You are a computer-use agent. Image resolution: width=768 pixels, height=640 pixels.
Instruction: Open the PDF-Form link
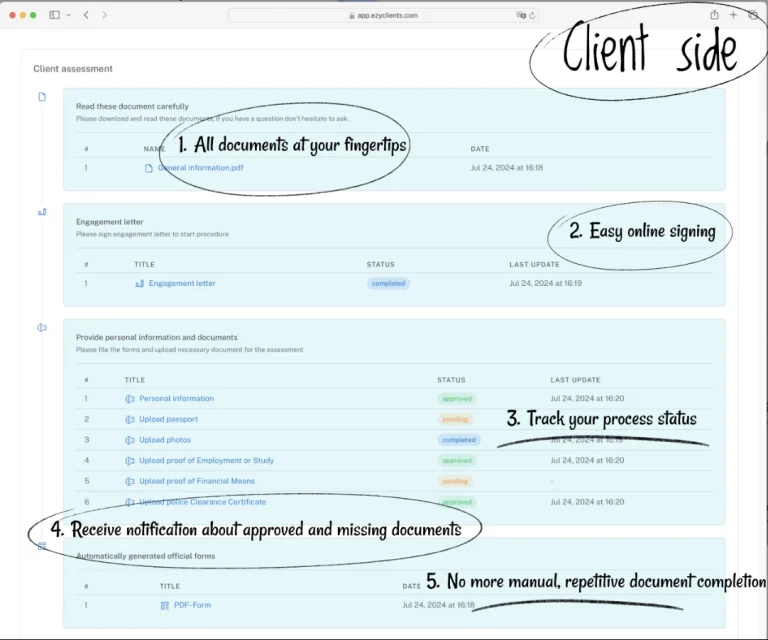pyautogui.click(x=192, y=605)
